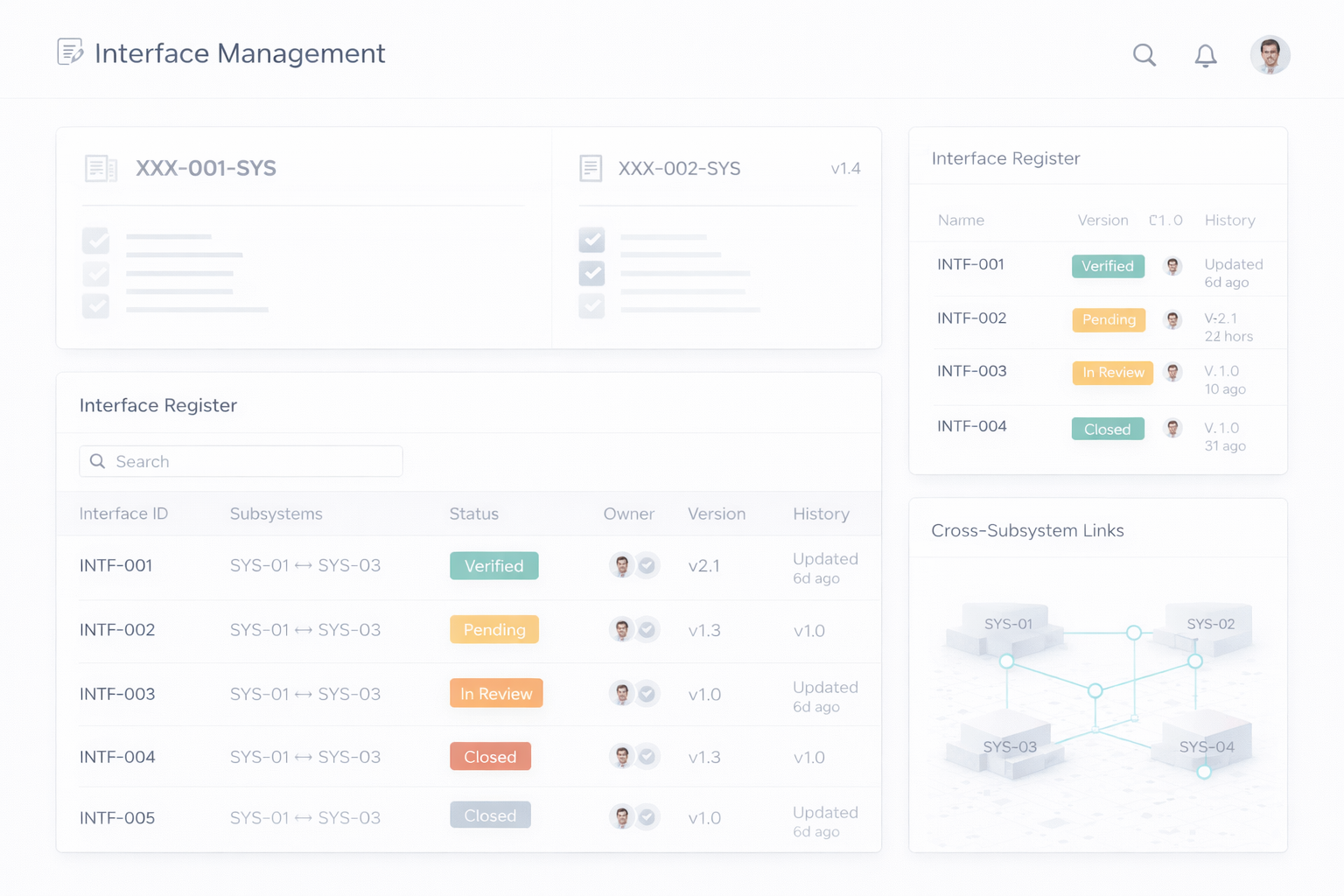Open notifications bell

point(1206,55)
